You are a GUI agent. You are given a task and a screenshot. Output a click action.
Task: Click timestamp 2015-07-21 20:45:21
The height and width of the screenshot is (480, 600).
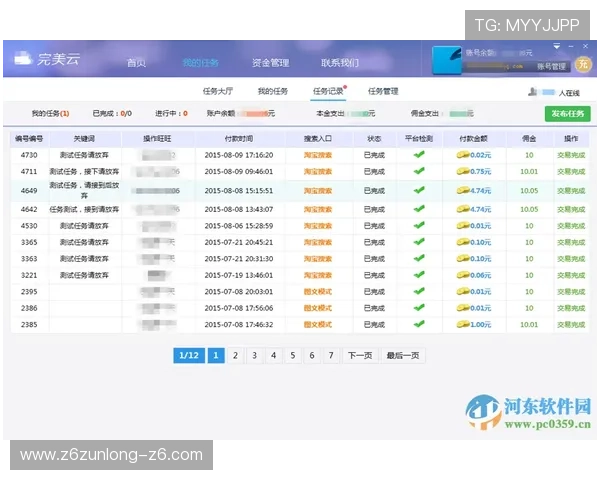pos(239,242)
